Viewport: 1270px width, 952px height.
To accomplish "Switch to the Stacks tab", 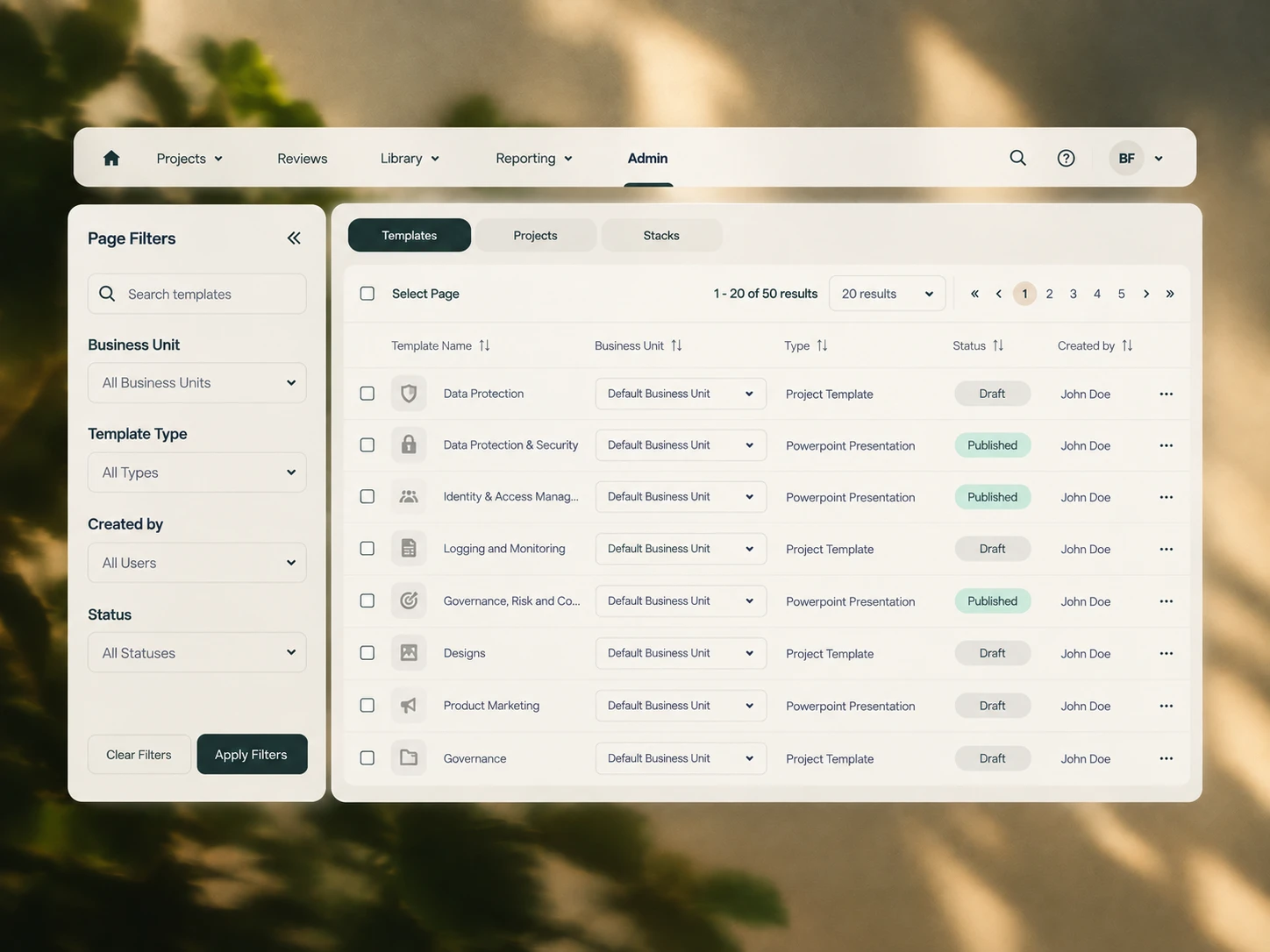I will 661,235.
